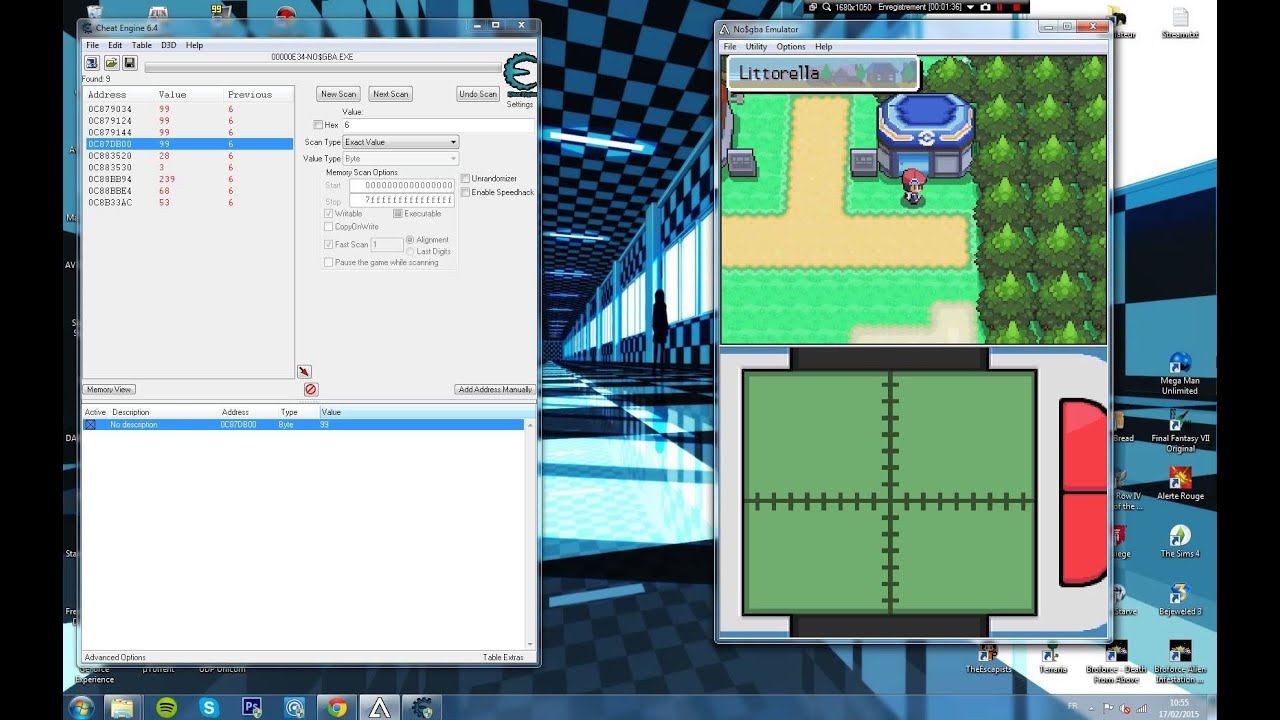
Task: Toggle the Writable checkbox
Action: click(x=329, y=214)
